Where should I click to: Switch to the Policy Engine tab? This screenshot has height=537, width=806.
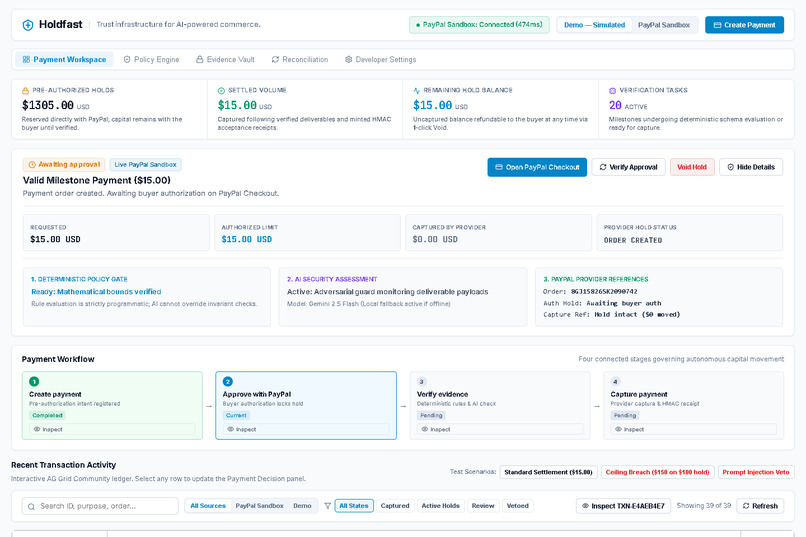click(x=152, y=60)
